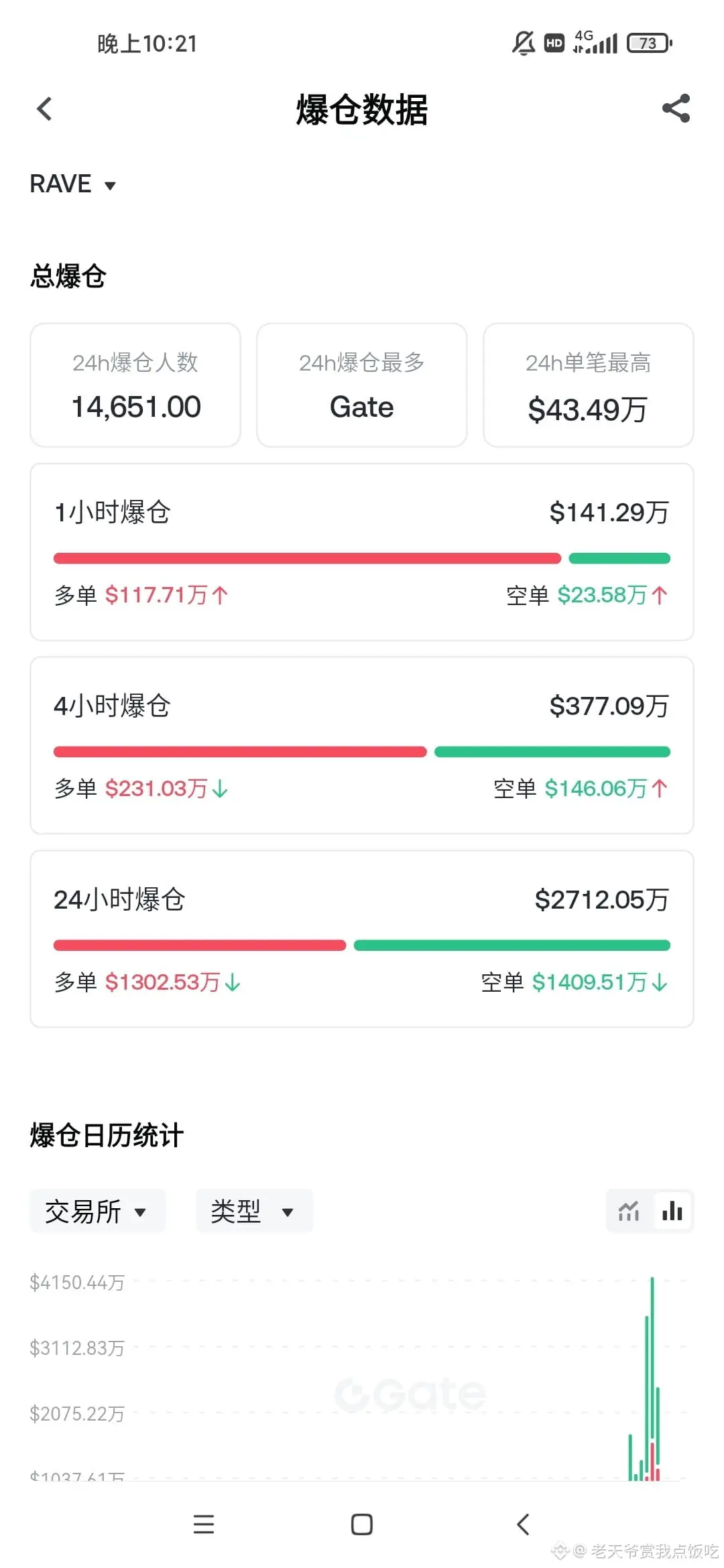
Task: Tap Android back navigation arrow
Action: tap(524, 1524)
